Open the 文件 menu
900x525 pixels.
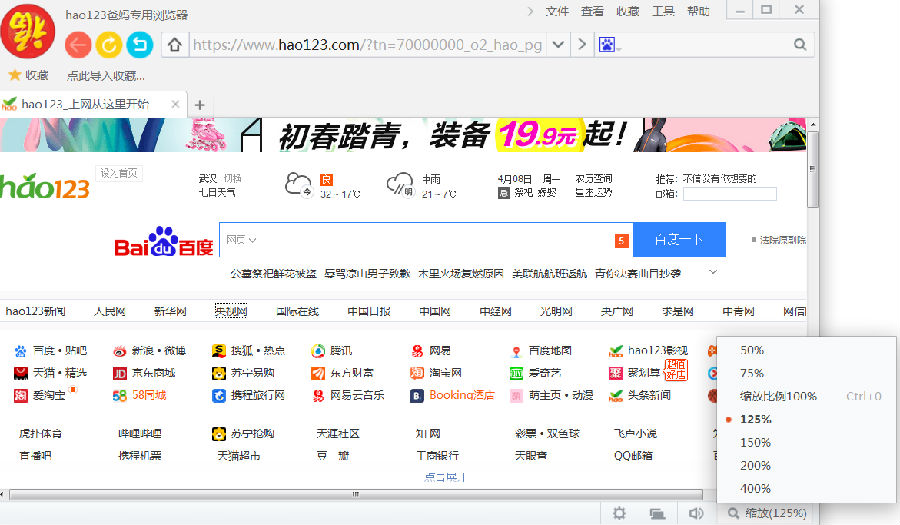pos(557,11)
